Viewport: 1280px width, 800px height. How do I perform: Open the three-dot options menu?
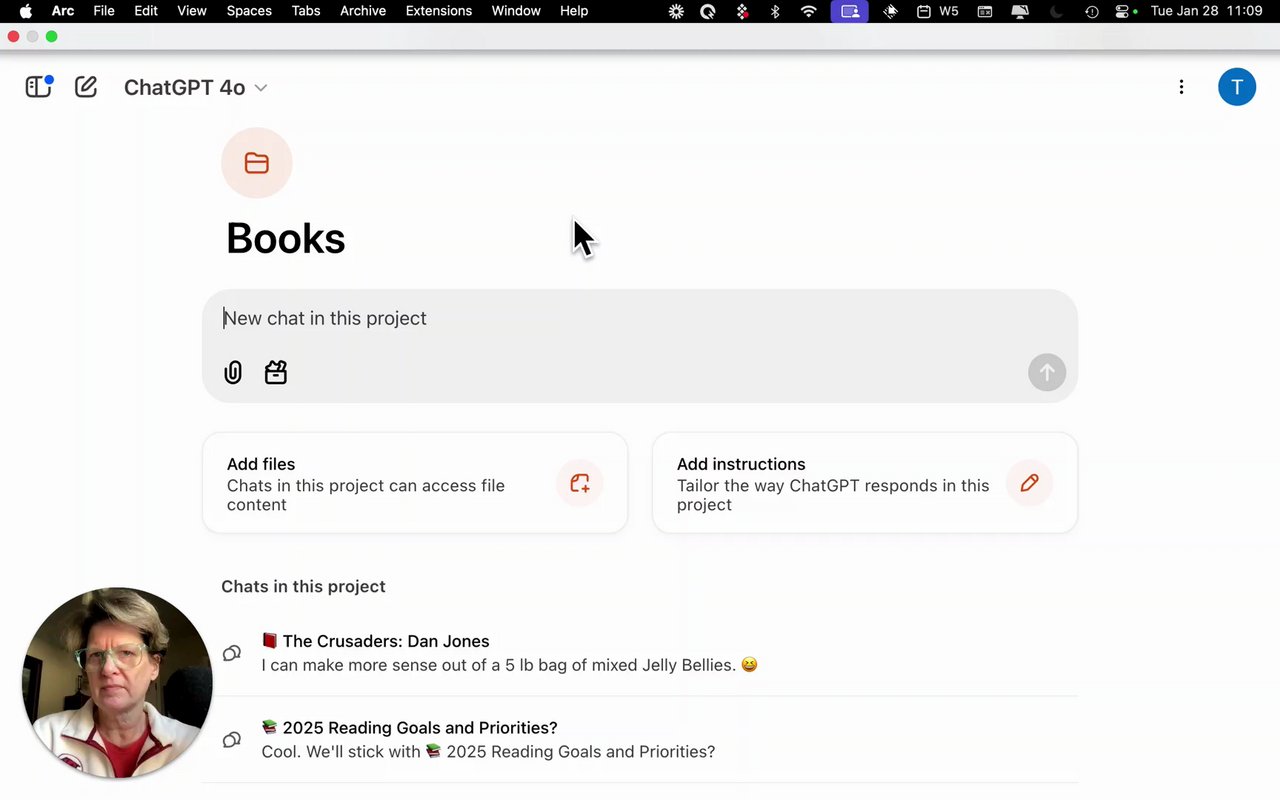(x=1181, y=87)
